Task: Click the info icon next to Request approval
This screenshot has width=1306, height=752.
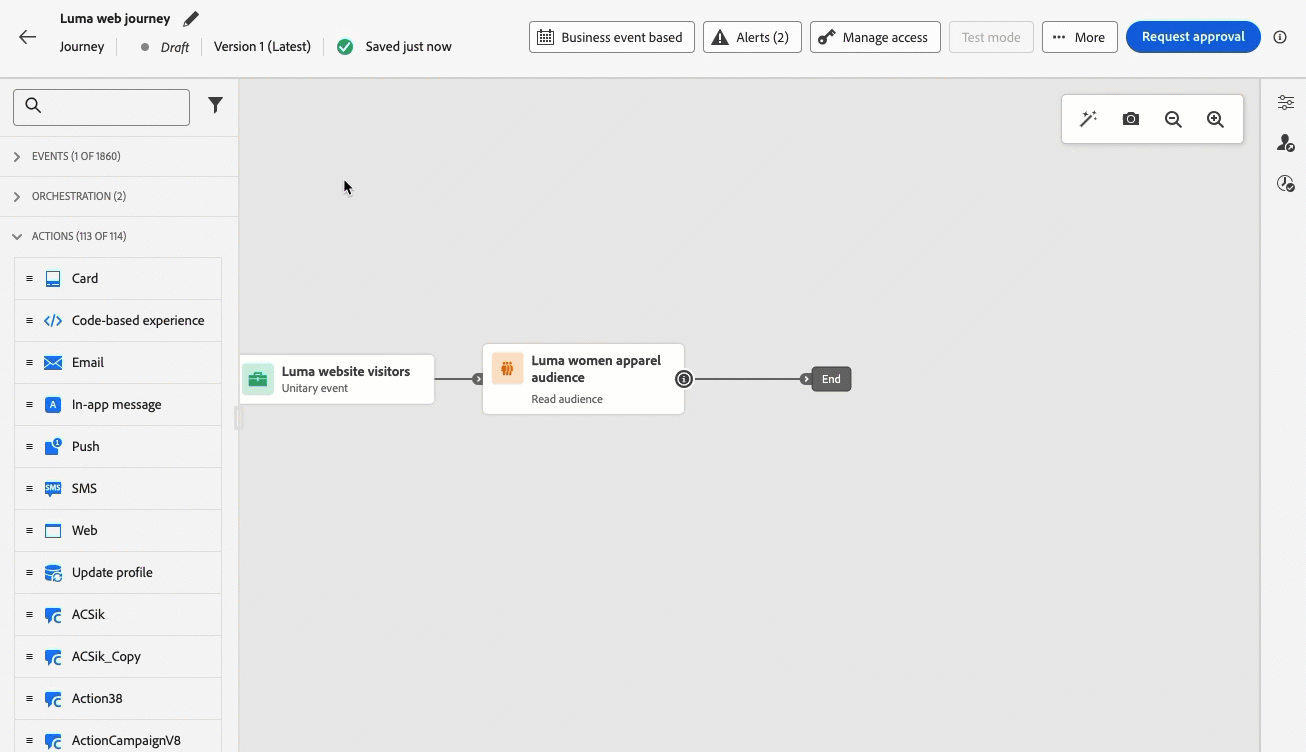Action: 1280,37
